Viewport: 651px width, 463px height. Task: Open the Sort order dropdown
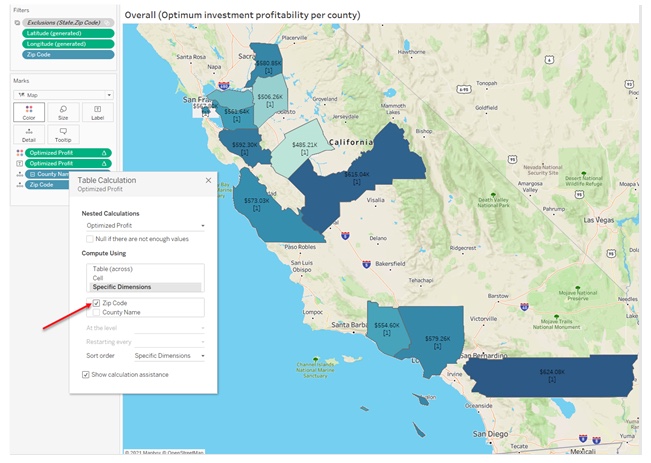tap(170, 355)
